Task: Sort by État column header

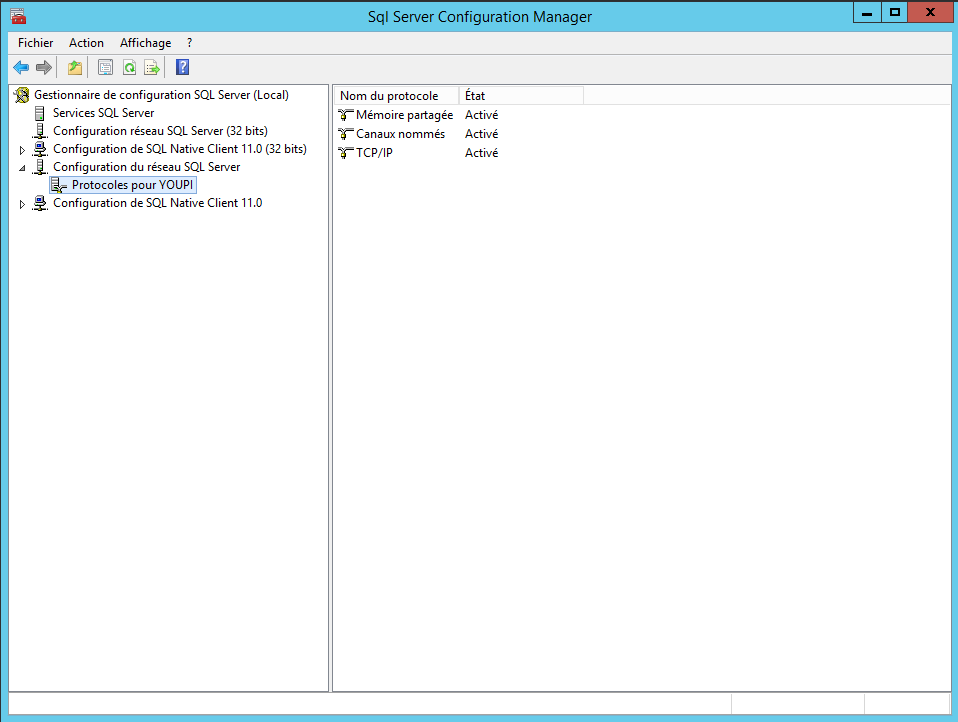Action: [x=521, y=96]
